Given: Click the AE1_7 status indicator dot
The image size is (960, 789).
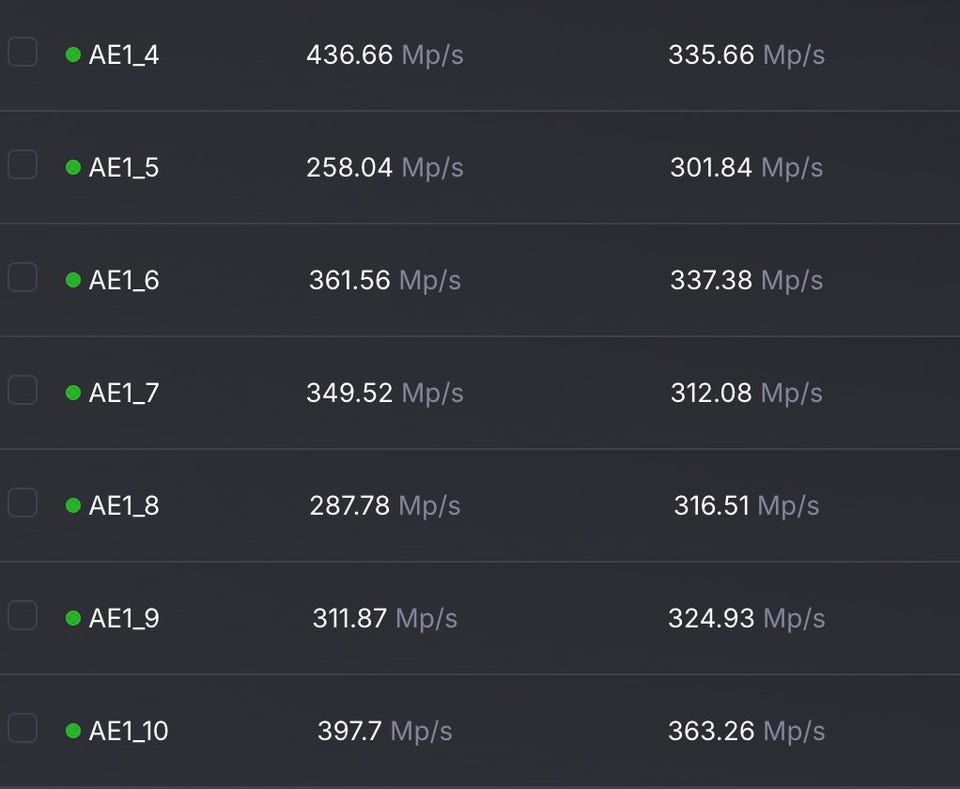Looking at the screenshot, I should point(73,393).
